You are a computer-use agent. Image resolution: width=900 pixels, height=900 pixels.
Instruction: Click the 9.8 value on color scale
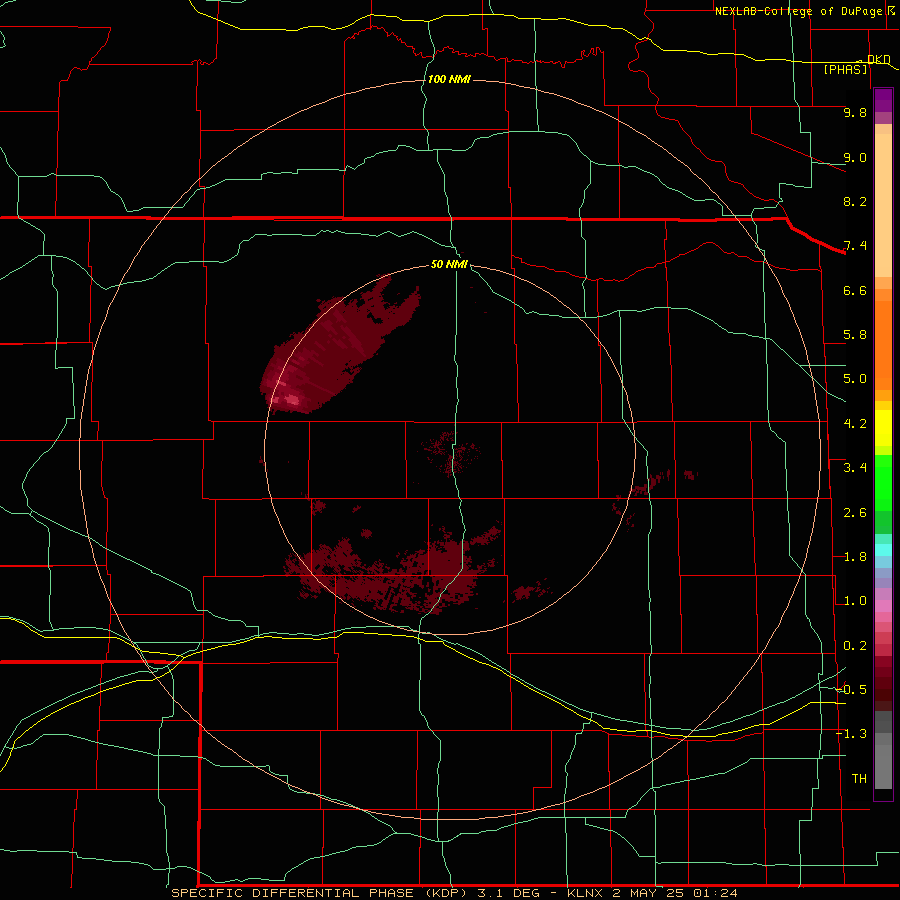855,112
